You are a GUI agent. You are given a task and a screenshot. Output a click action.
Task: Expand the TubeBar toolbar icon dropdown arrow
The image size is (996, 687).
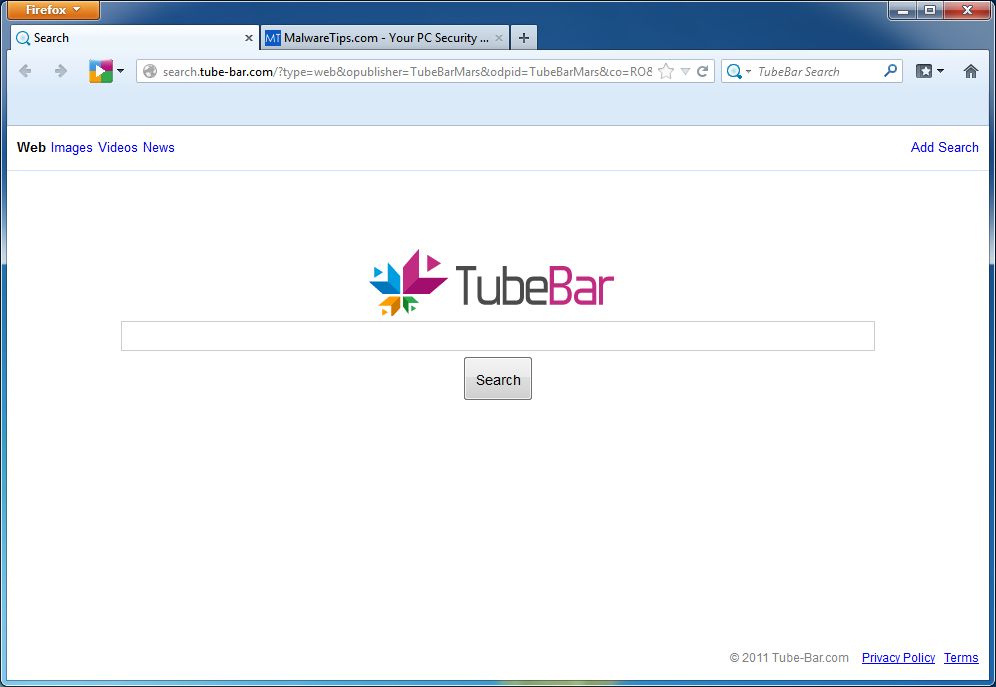121,71
